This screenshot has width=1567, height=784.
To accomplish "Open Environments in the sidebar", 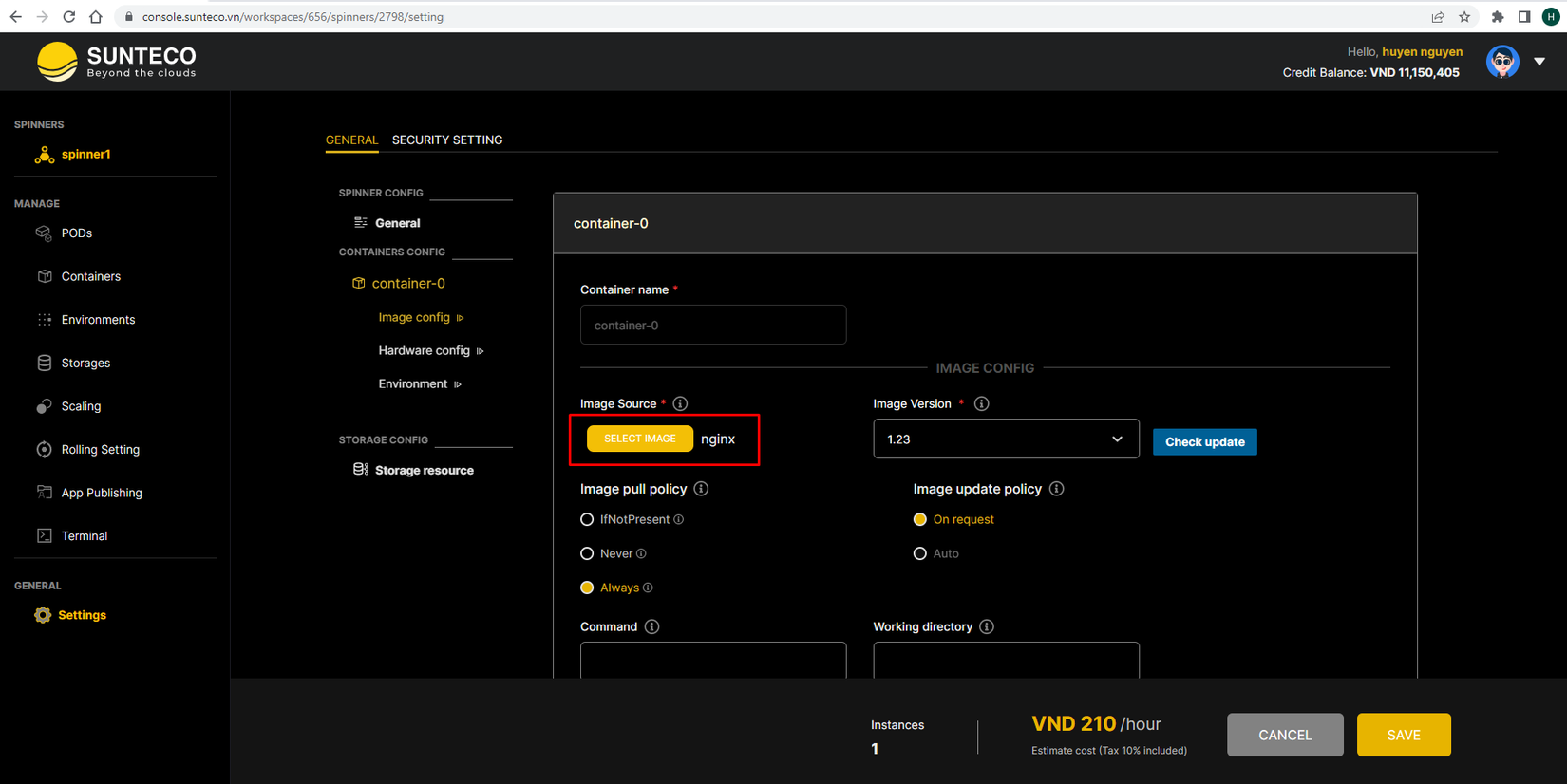I will coord(98,320).
